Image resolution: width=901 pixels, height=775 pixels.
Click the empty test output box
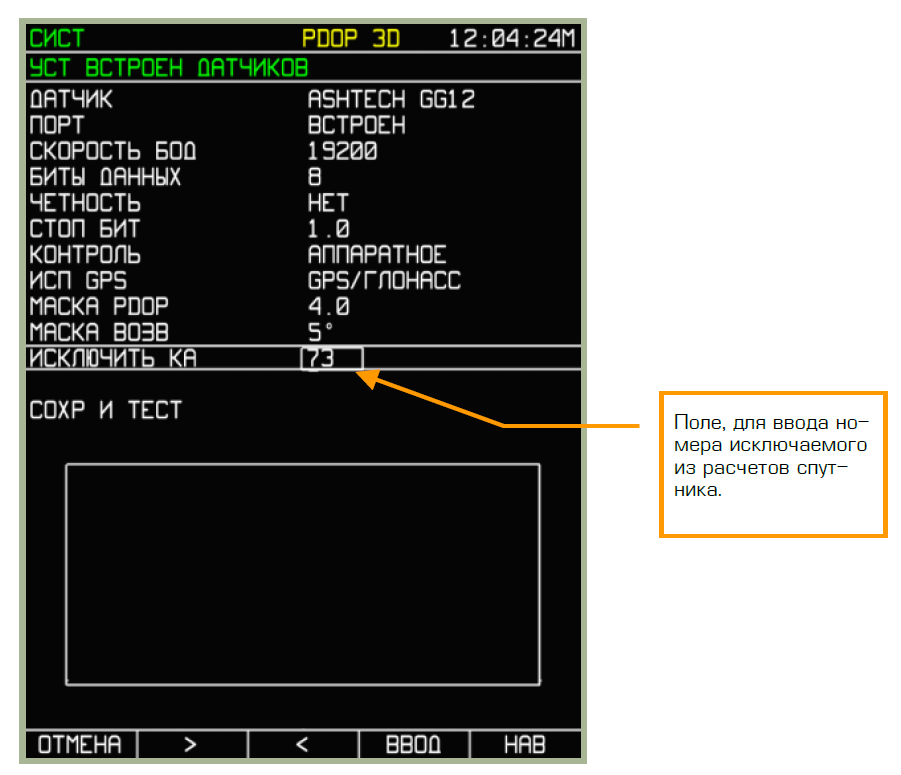[303, 575]
